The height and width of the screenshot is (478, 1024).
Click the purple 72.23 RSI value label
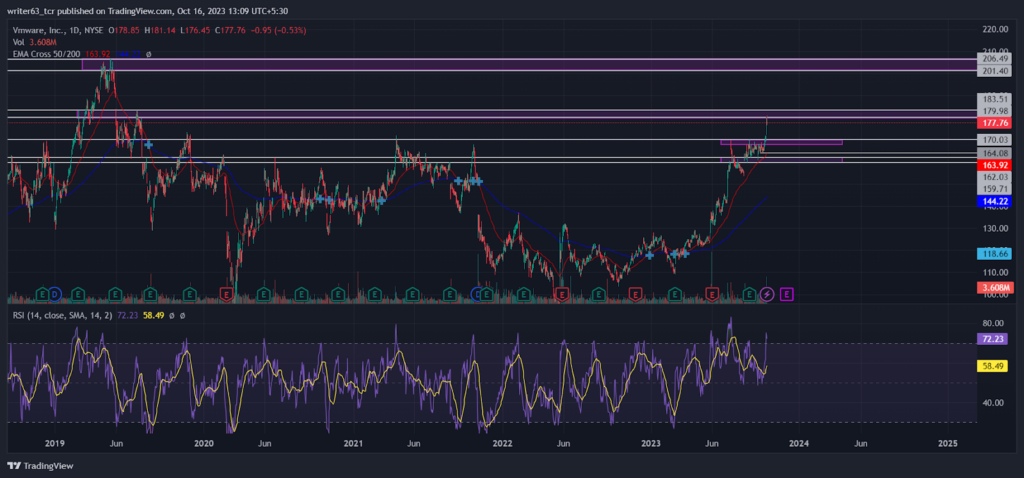[994, 339]
